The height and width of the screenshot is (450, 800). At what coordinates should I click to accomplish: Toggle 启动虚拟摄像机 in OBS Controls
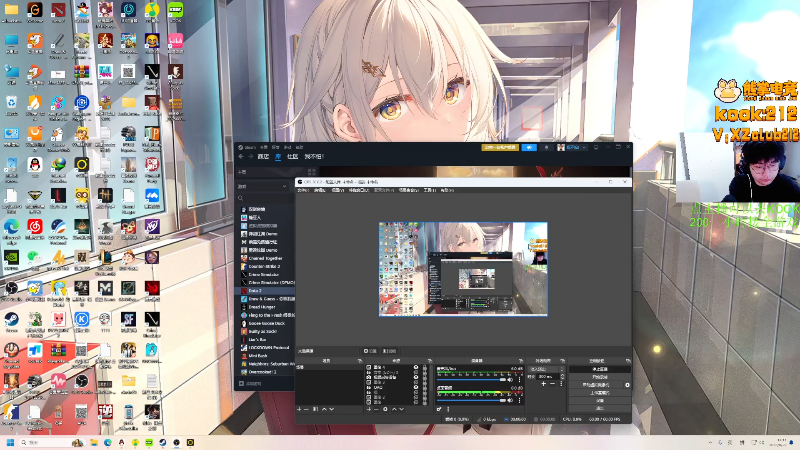(595, 385)
